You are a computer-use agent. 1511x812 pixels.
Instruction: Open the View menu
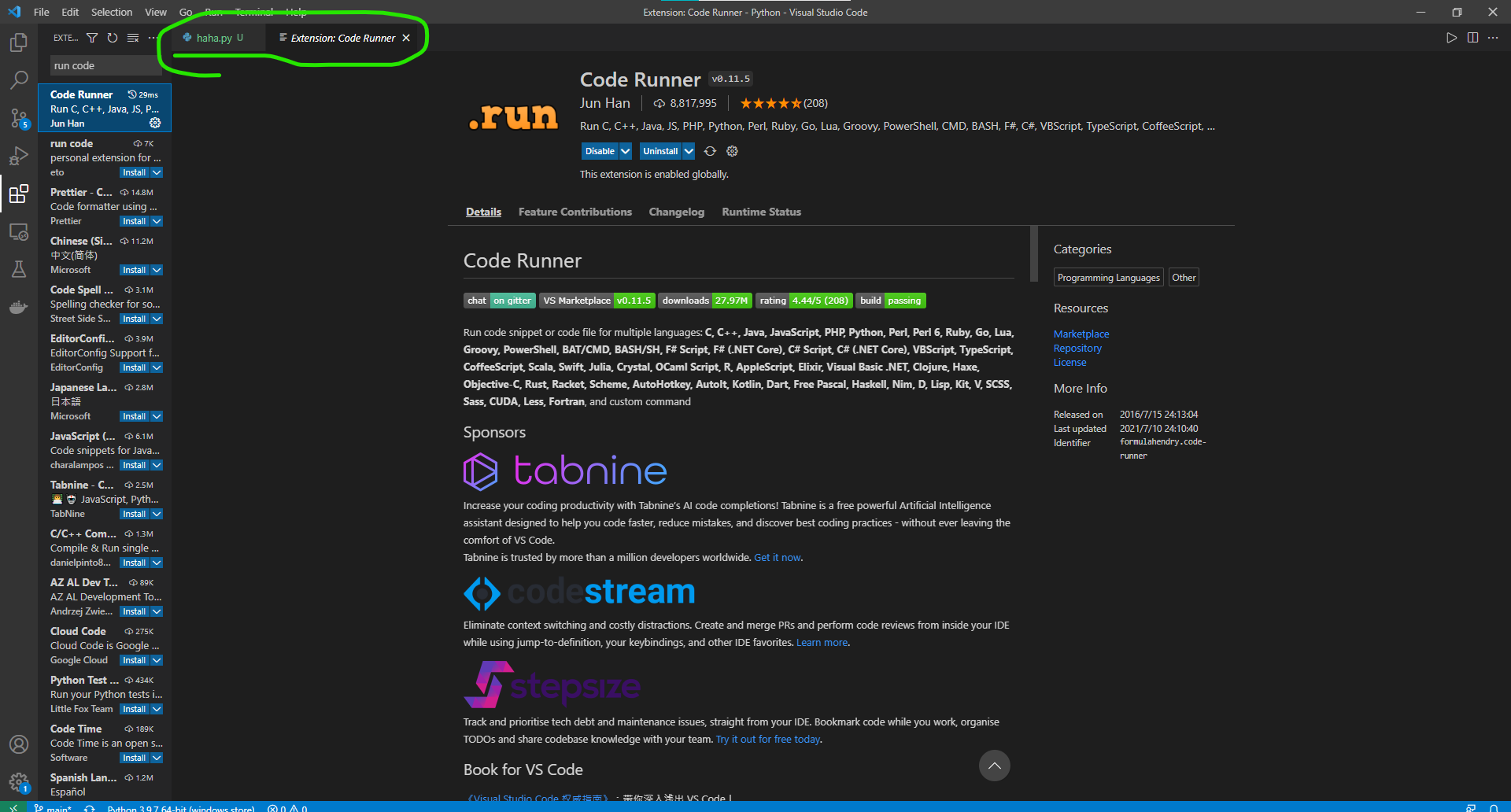[x=156, y=12]
